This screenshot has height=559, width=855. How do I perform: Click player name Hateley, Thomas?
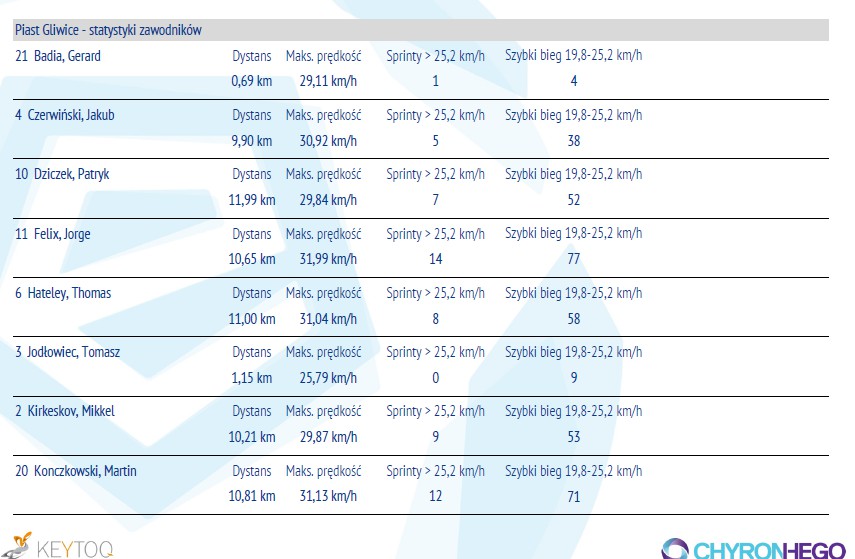(x=76, y=293)
